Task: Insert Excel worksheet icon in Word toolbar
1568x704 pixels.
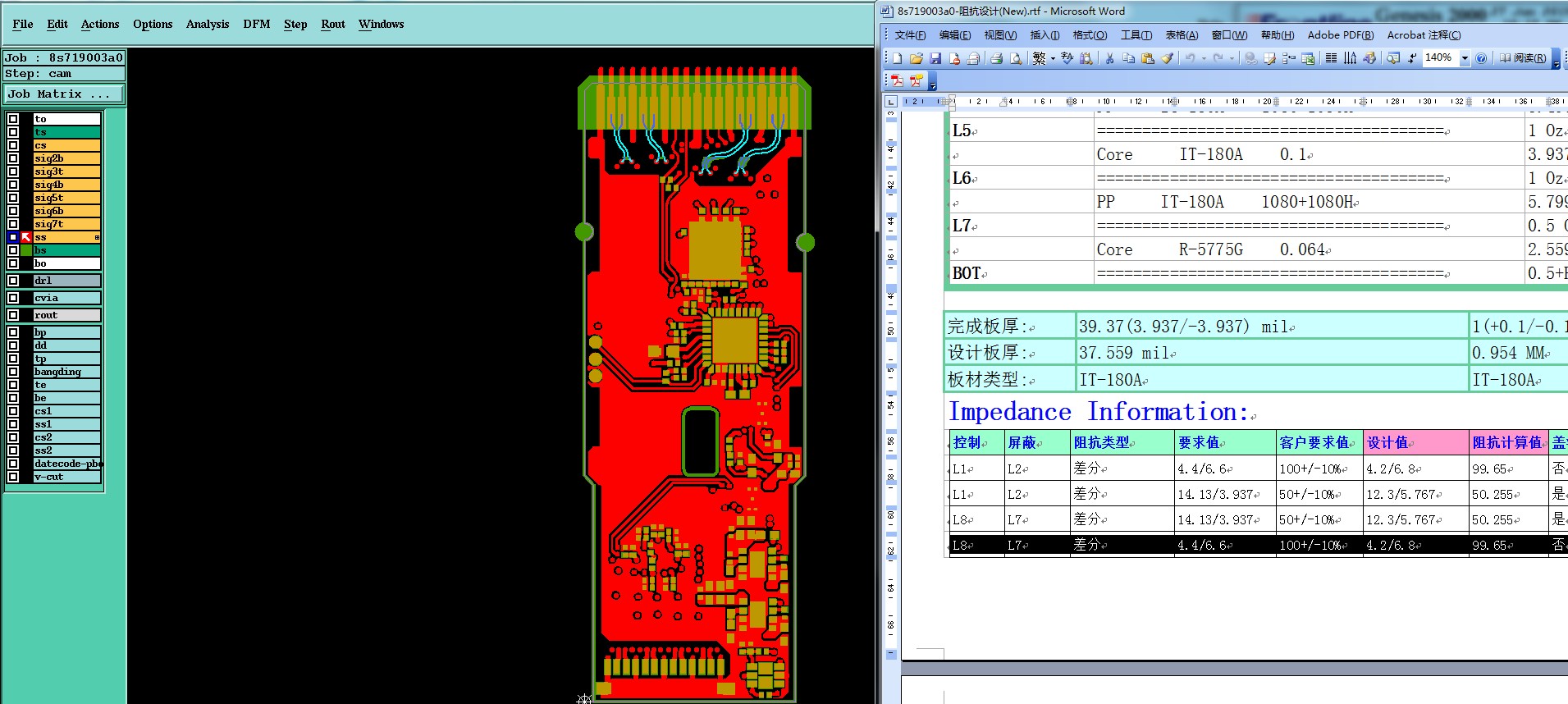Action: tap(1308, 58)
